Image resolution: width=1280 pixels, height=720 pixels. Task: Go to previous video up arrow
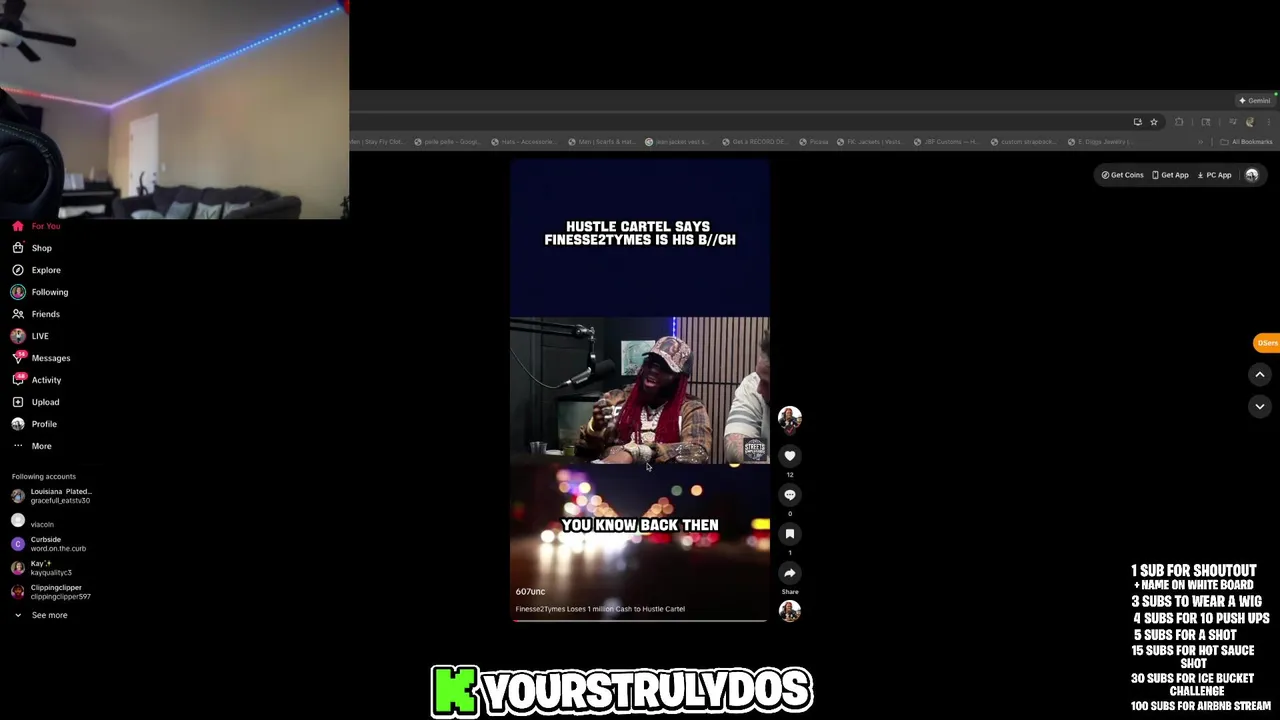point(1260,374)
